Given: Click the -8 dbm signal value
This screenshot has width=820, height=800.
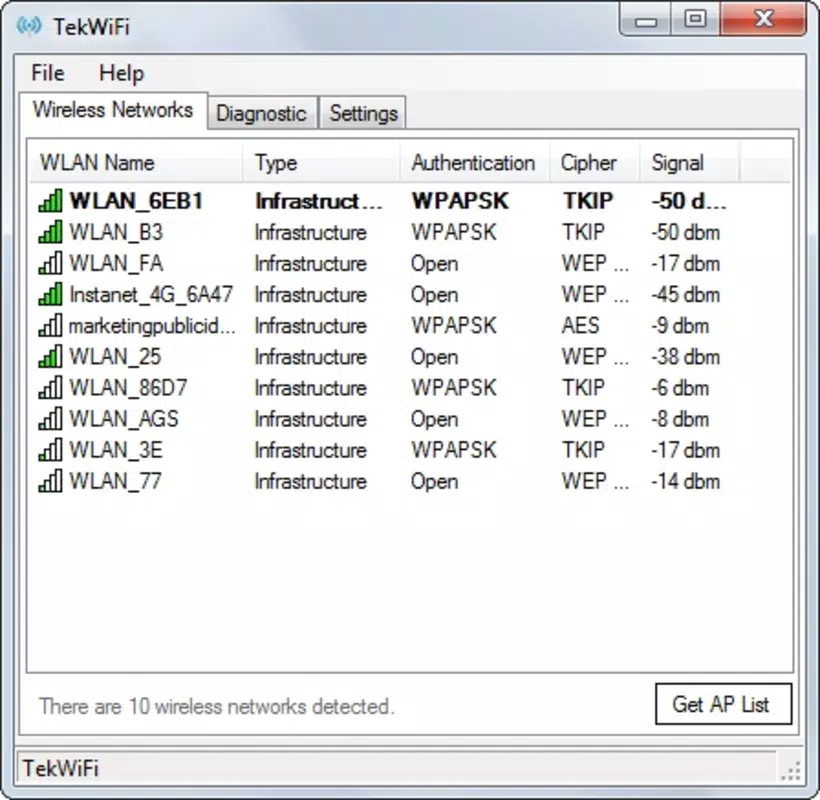Looking at the screenshot, I should click(x=680, y=419).
